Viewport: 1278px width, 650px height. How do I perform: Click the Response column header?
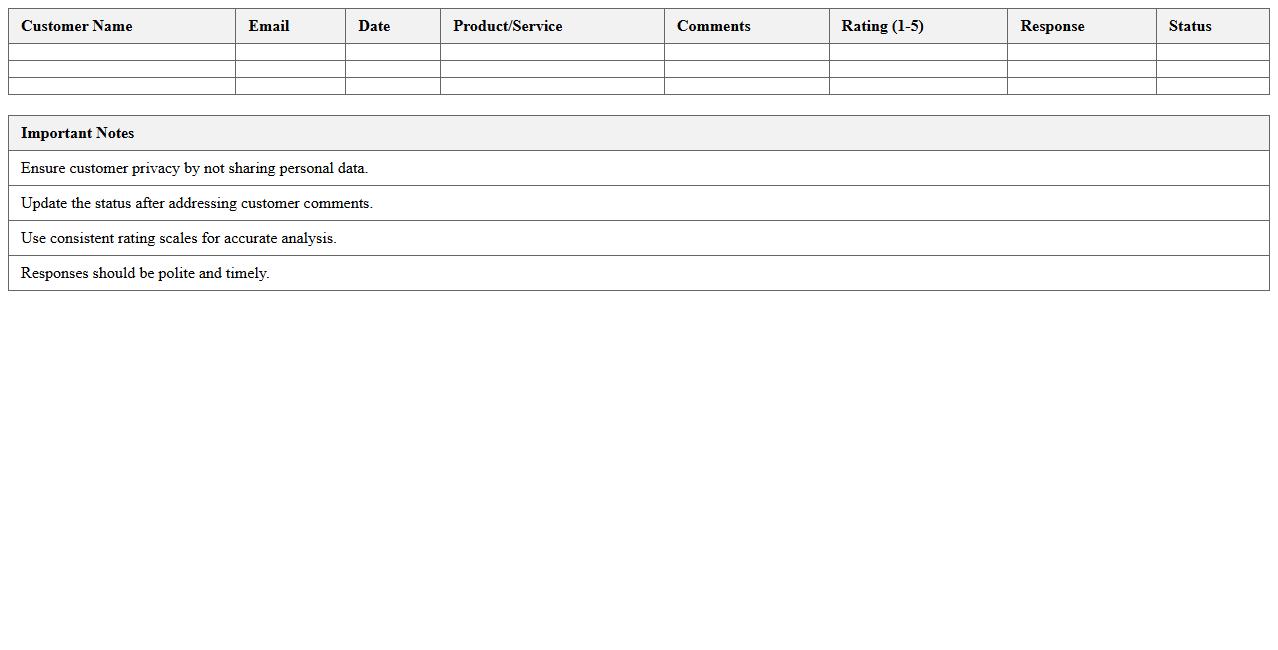click(1052, 26)
